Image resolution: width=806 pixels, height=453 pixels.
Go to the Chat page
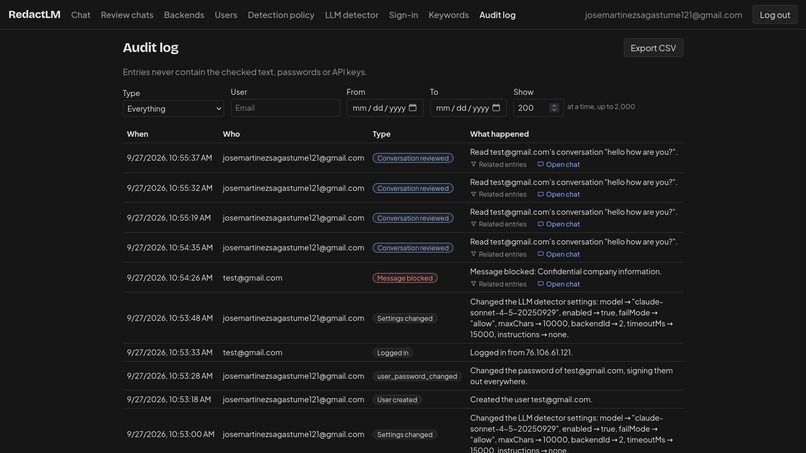[81, 15]
